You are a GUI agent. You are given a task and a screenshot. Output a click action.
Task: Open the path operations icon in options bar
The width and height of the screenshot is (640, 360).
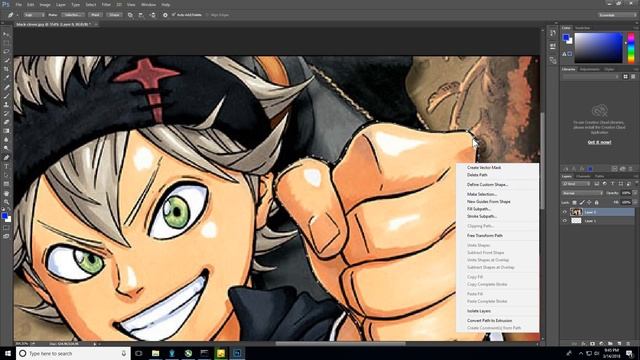[130, 15]
